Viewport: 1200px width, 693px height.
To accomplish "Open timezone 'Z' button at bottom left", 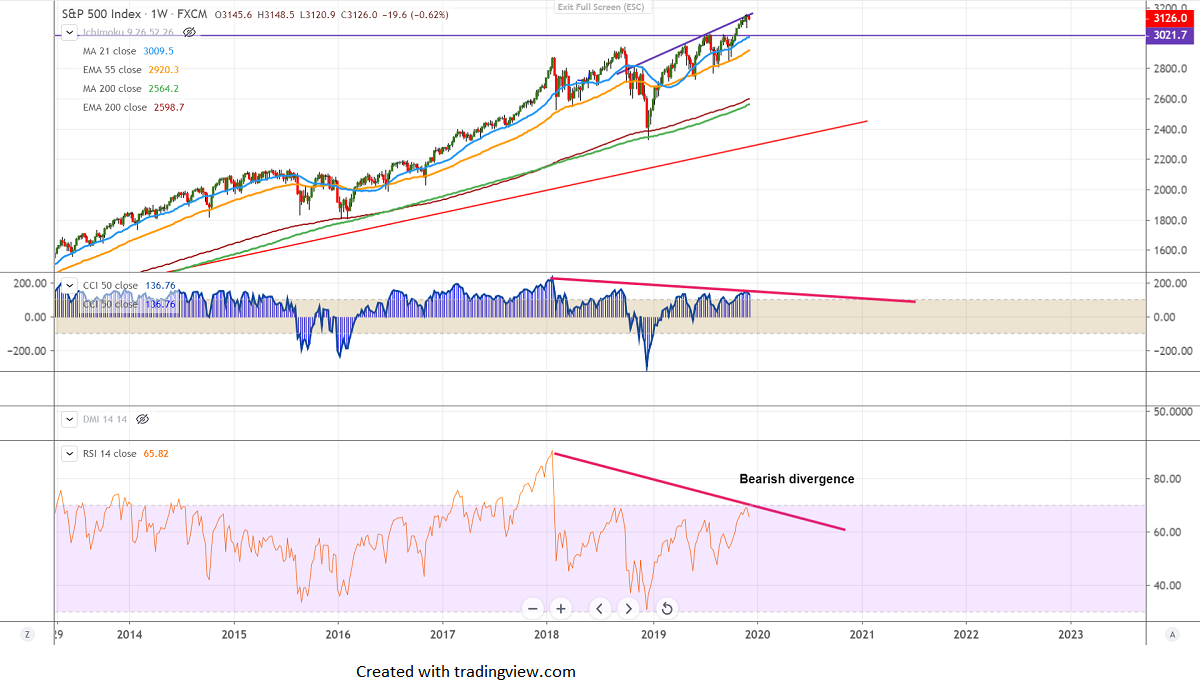I will [28, 634].
